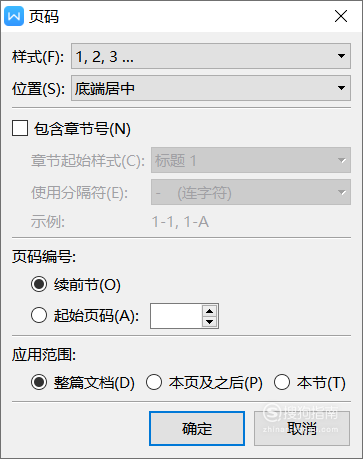This screenshot has width=363, height=459.
Task: Click the 包含章节号 label text
Action: tap(82, 129)
